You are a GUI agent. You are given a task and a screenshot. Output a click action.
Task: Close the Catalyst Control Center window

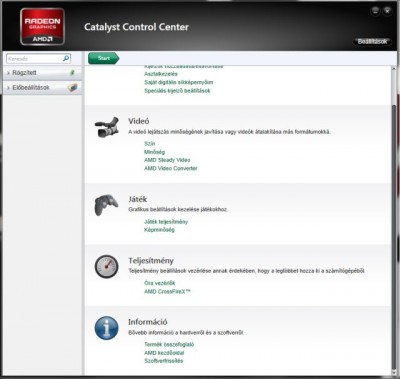(x=387, y=11)
